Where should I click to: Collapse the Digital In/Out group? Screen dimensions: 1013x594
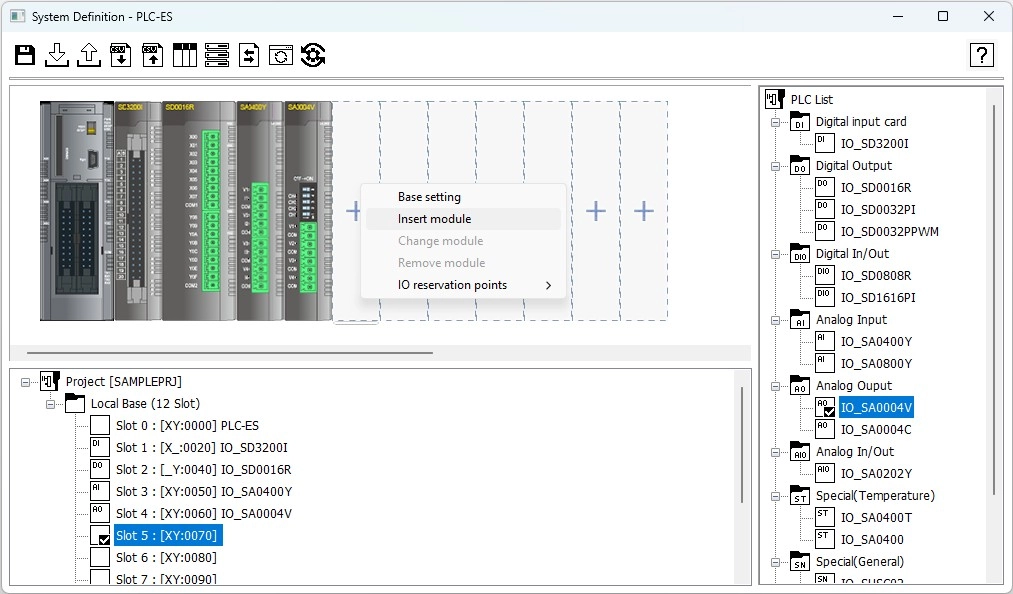pos(775,254)
